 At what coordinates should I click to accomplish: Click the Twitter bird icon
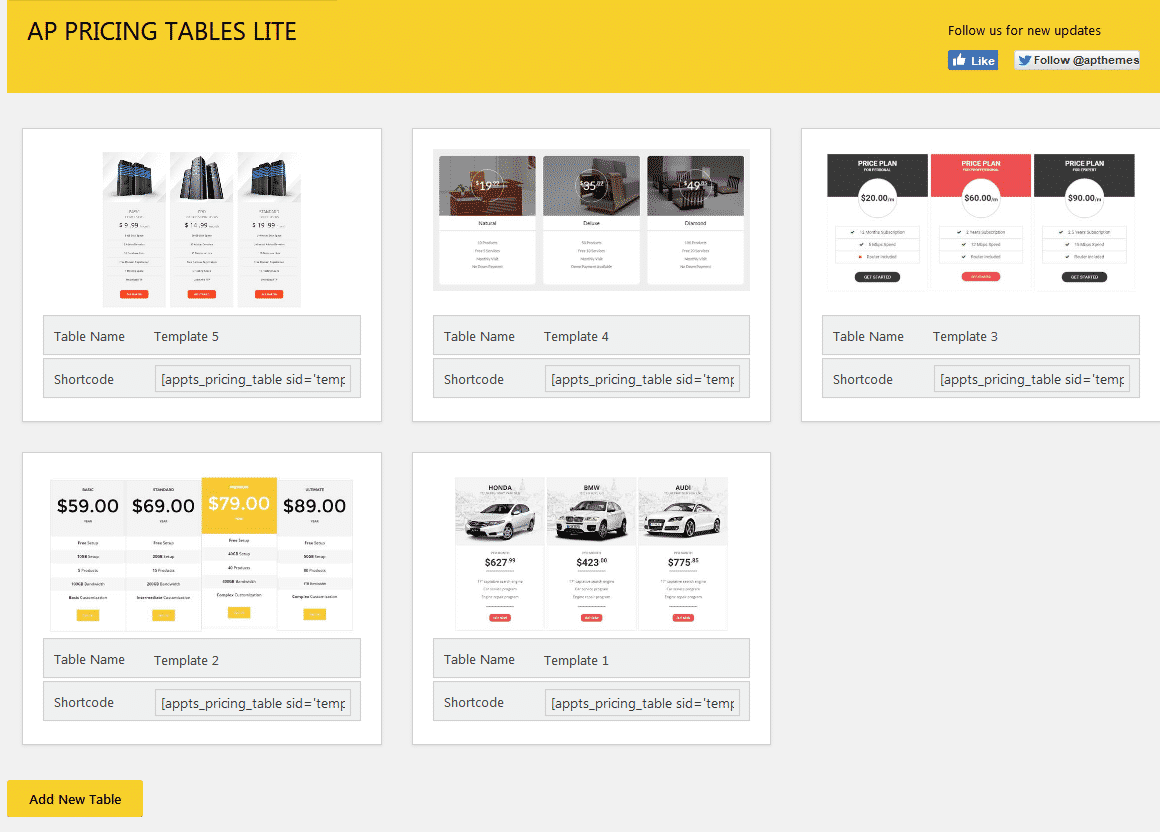(1024, 60)
